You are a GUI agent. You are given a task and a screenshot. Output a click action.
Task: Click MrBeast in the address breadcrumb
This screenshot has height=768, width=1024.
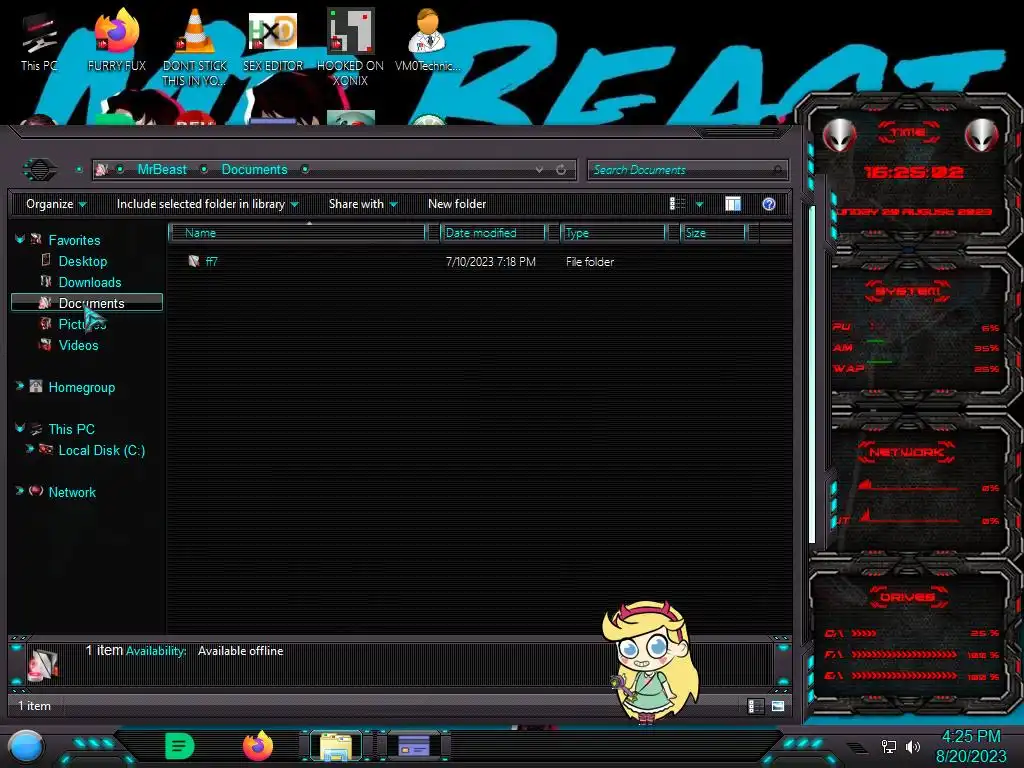162,170
